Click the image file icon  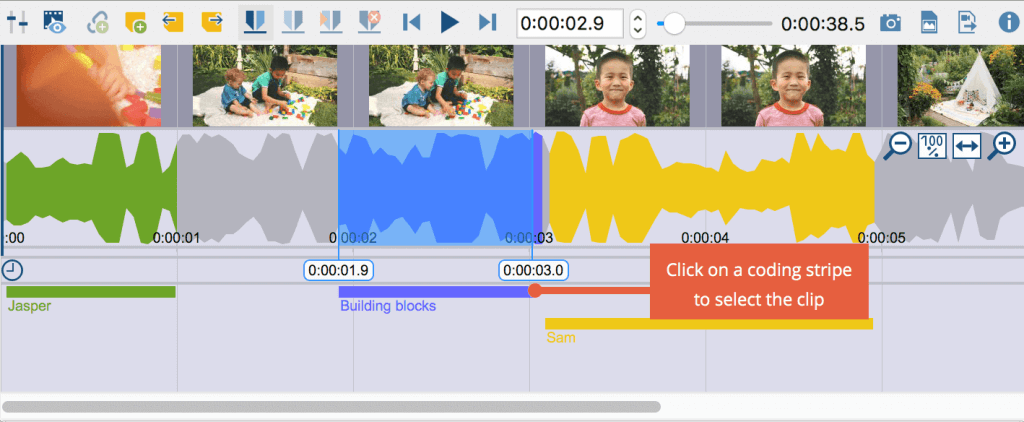(929, 23)
